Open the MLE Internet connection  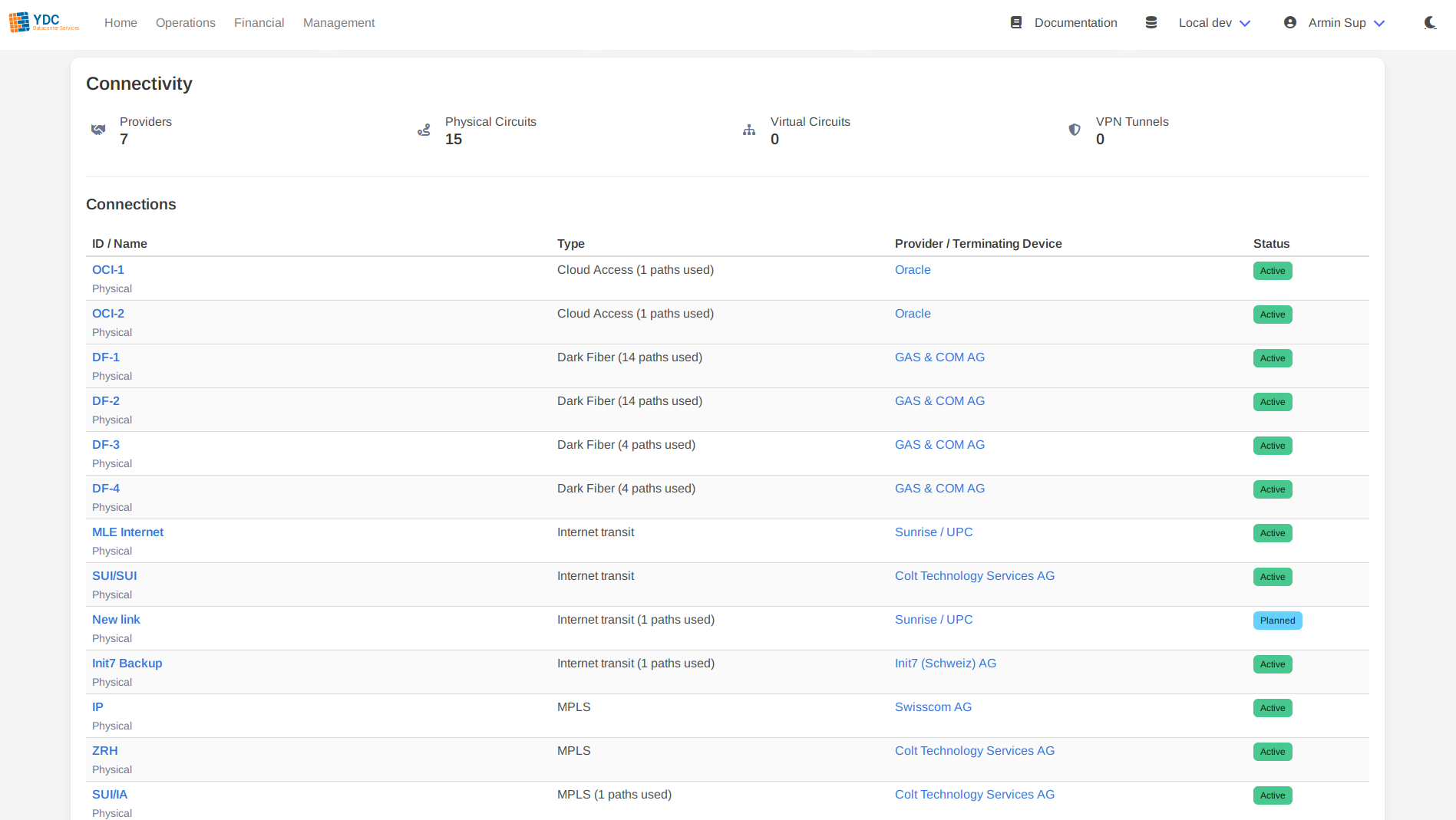pos(127,532)
